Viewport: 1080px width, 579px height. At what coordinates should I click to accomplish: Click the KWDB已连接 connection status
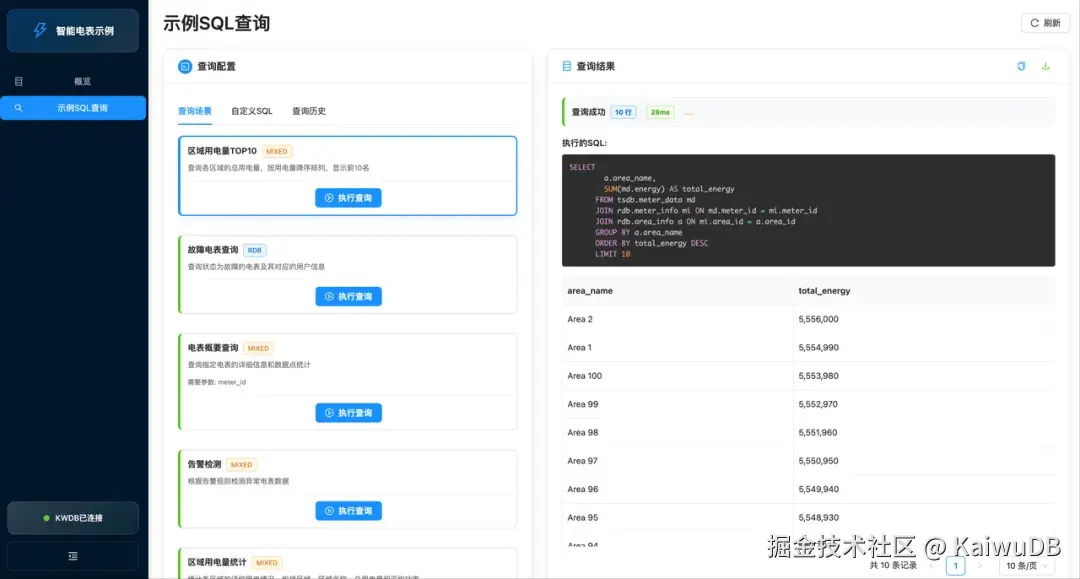[73, 518]
